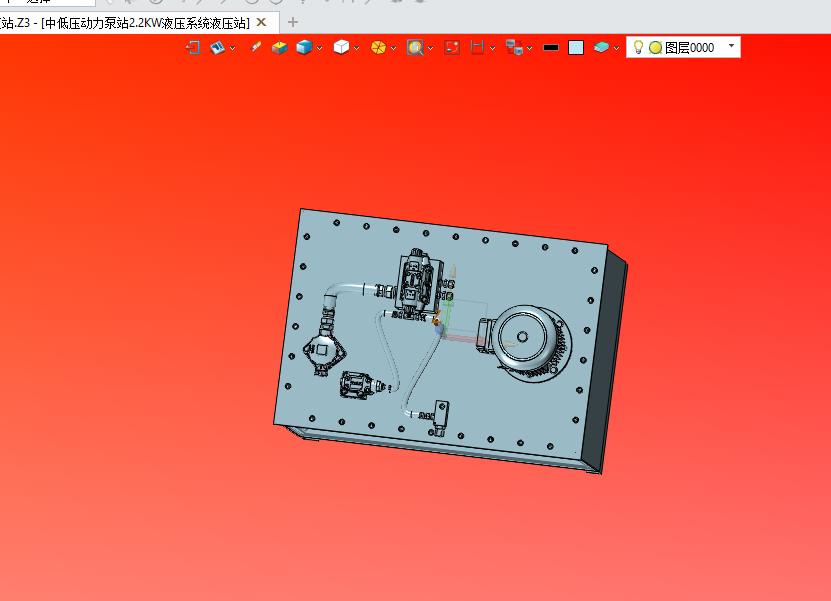Click the black line color swatch
The height and width of the screenshot is (601, 831).
(551, 48)
